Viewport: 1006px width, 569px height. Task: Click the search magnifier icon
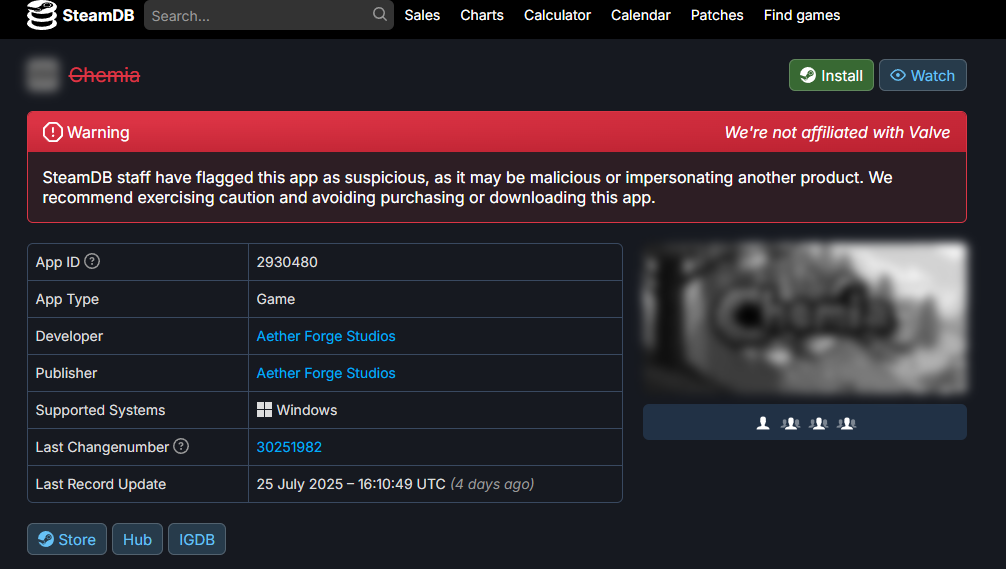[380, 14]
